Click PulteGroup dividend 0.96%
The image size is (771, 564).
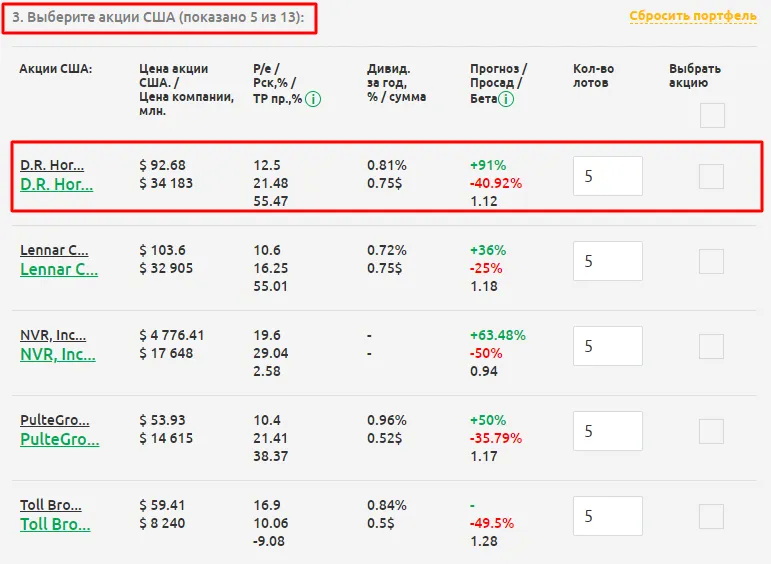[x=386, y=420]
